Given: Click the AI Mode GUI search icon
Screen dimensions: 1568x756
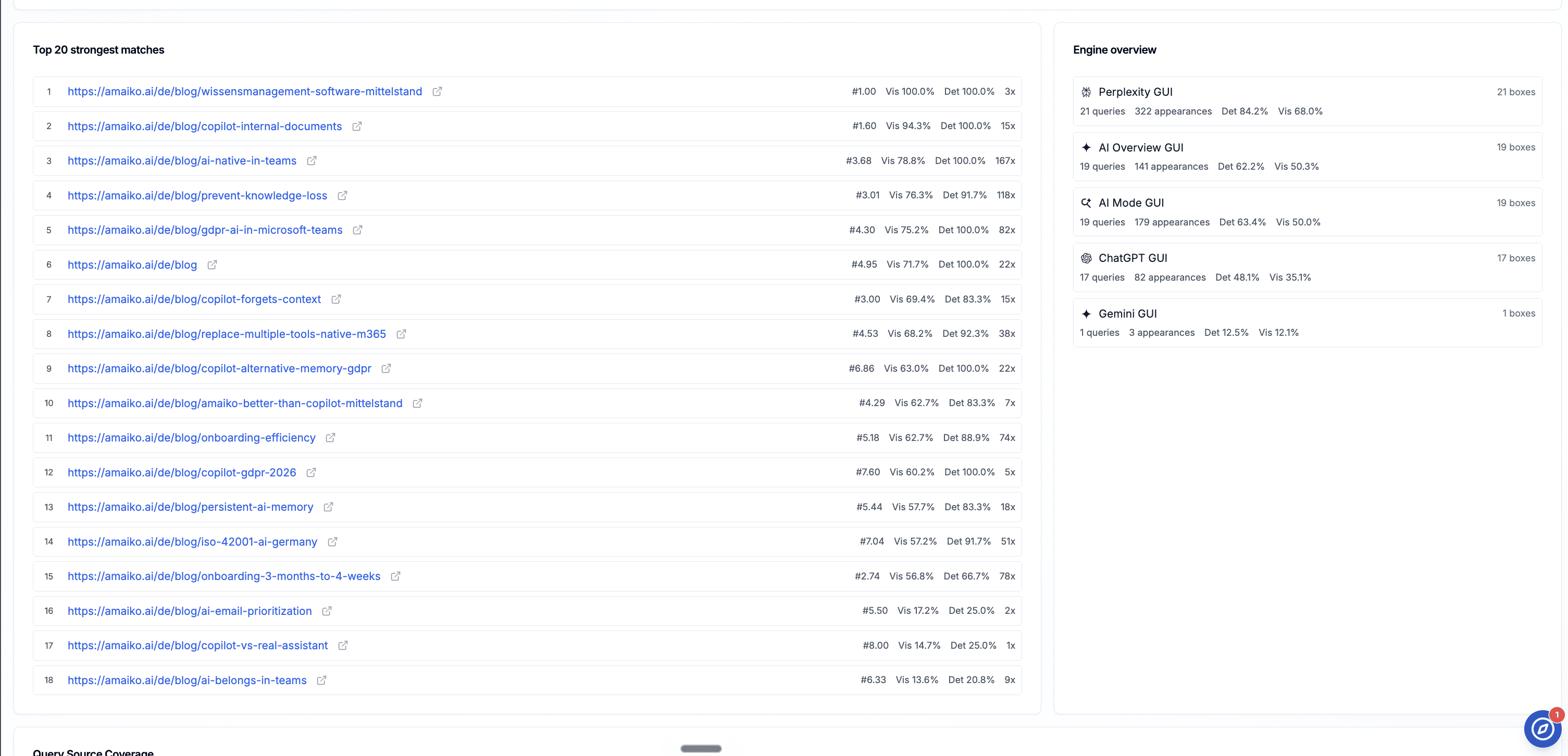Looking at the screenshot, I should [x=1086, y=203].
